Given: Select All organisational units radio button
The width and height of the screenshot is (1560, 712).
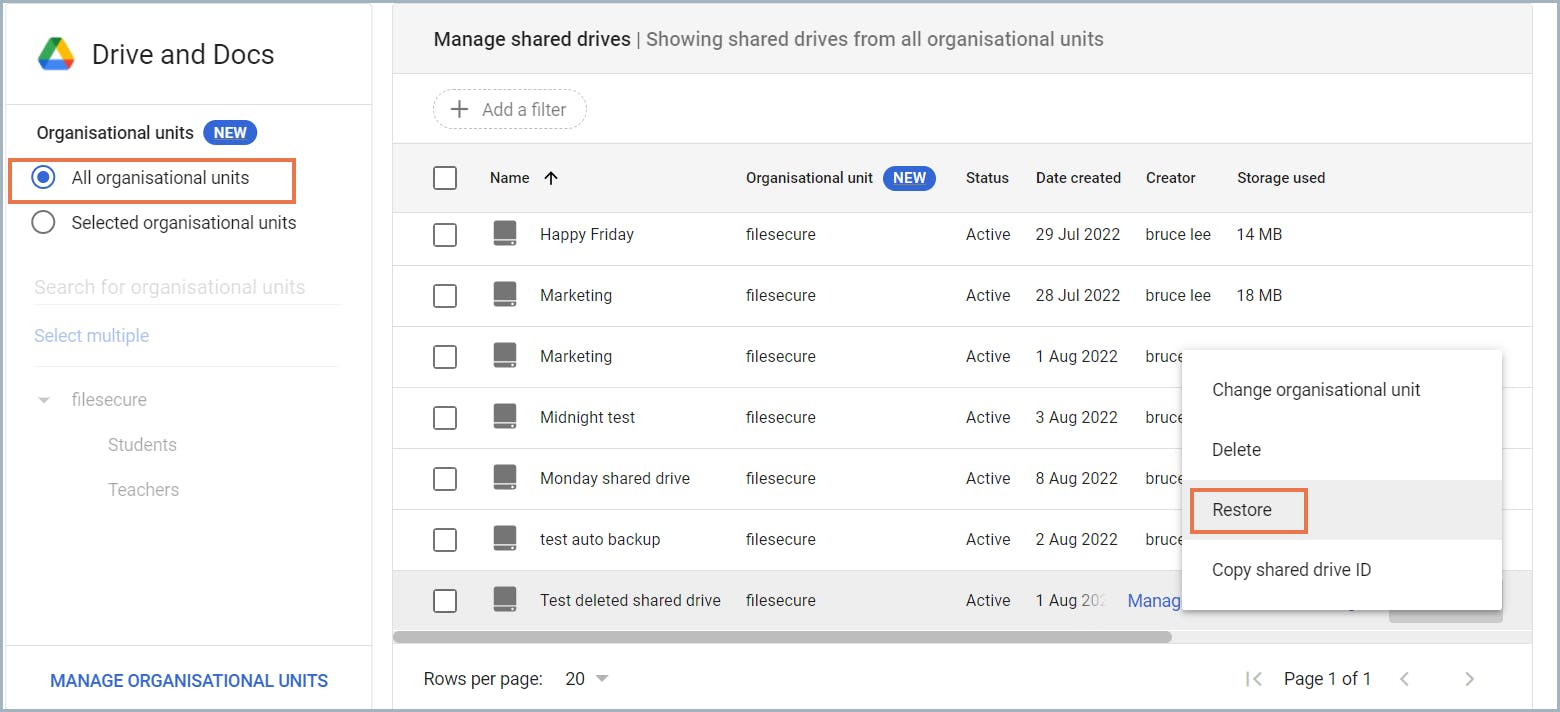Looking at the screenshot, I should 43,178.
